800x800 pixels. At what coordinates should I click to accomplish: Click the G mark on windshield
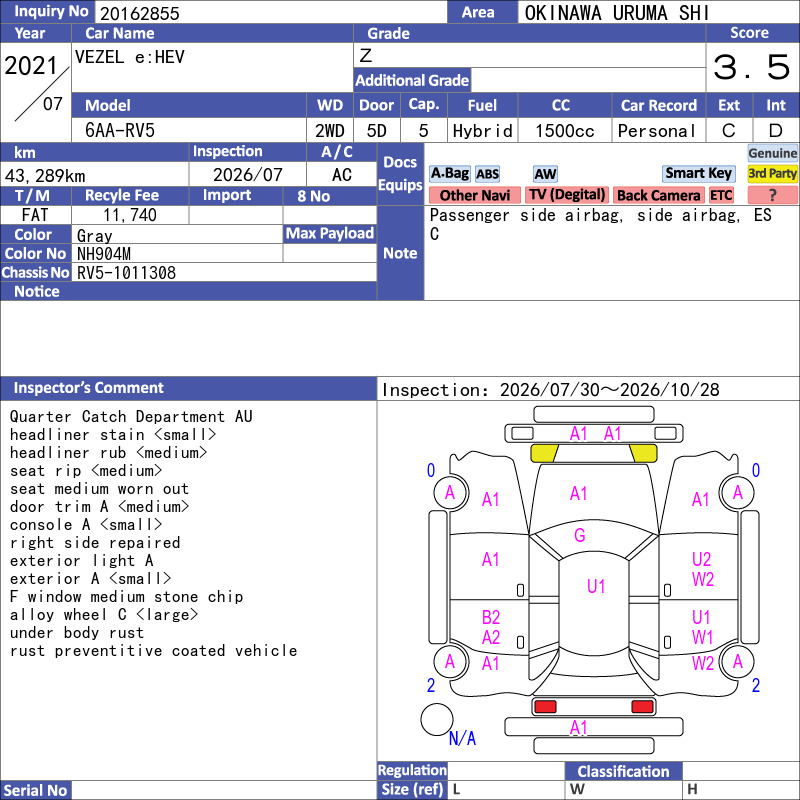(580, 535)
